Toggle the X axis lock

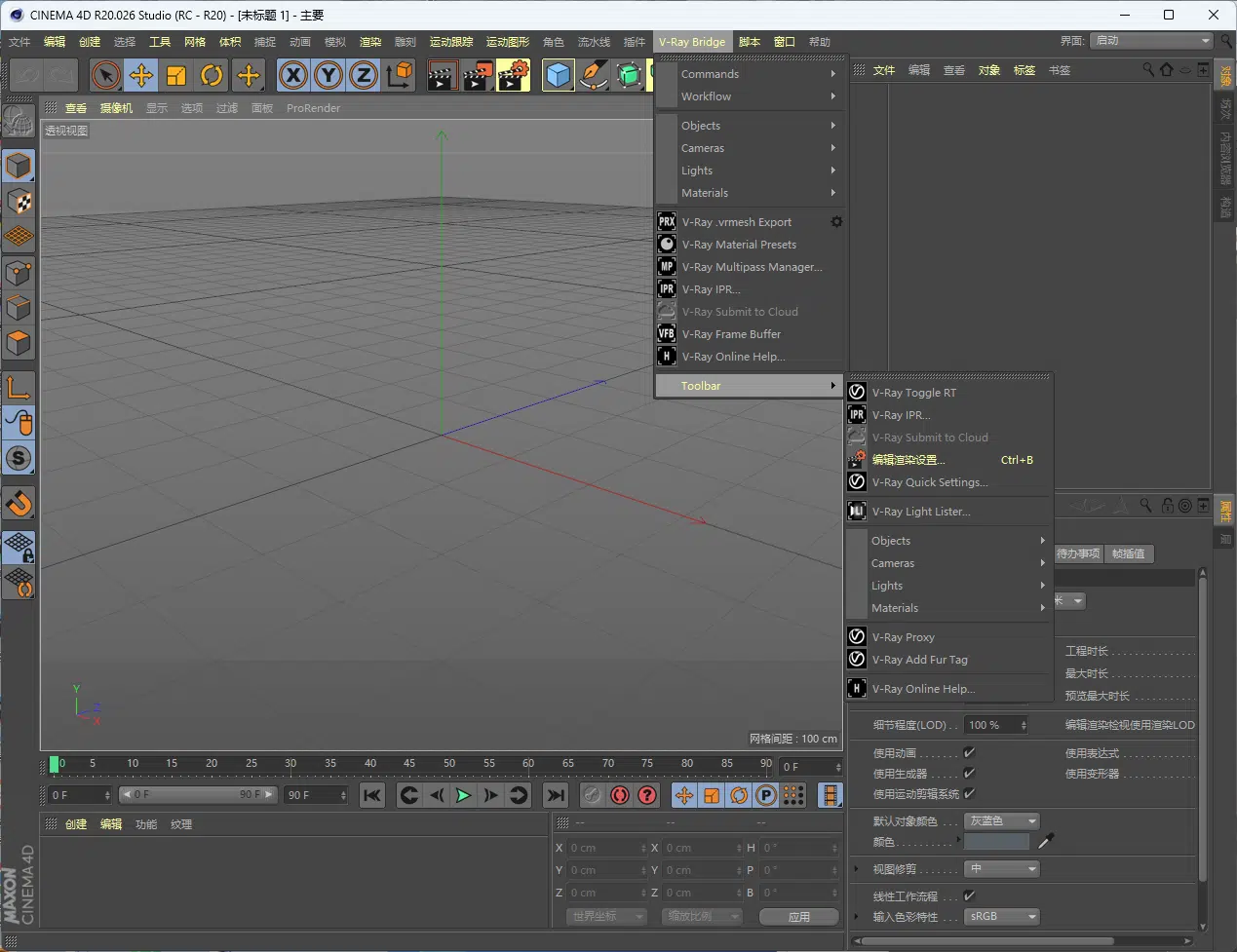pyautogui.click(x=292, y=75)
